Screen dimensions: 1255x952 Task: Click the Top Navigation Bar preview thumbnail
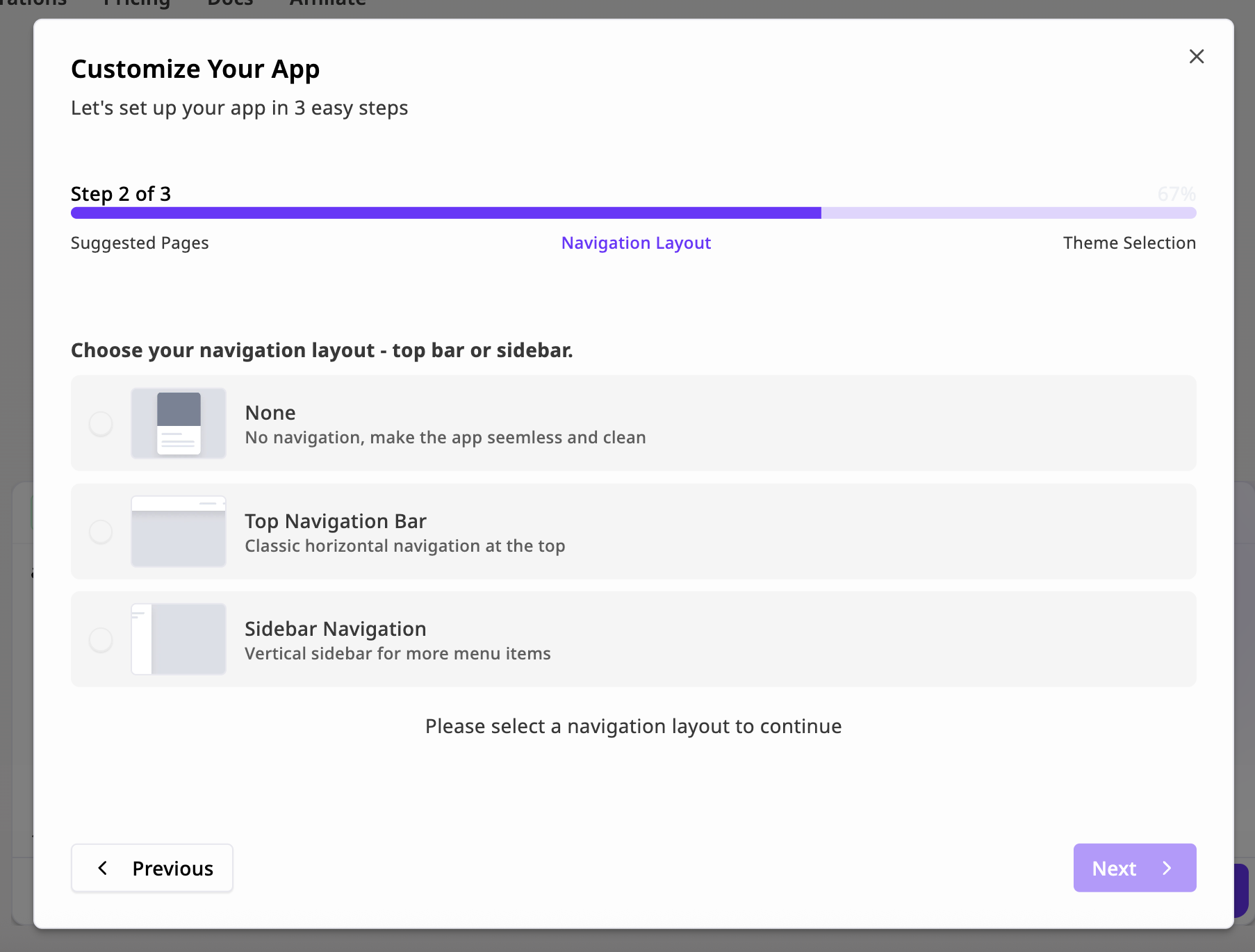178,532
